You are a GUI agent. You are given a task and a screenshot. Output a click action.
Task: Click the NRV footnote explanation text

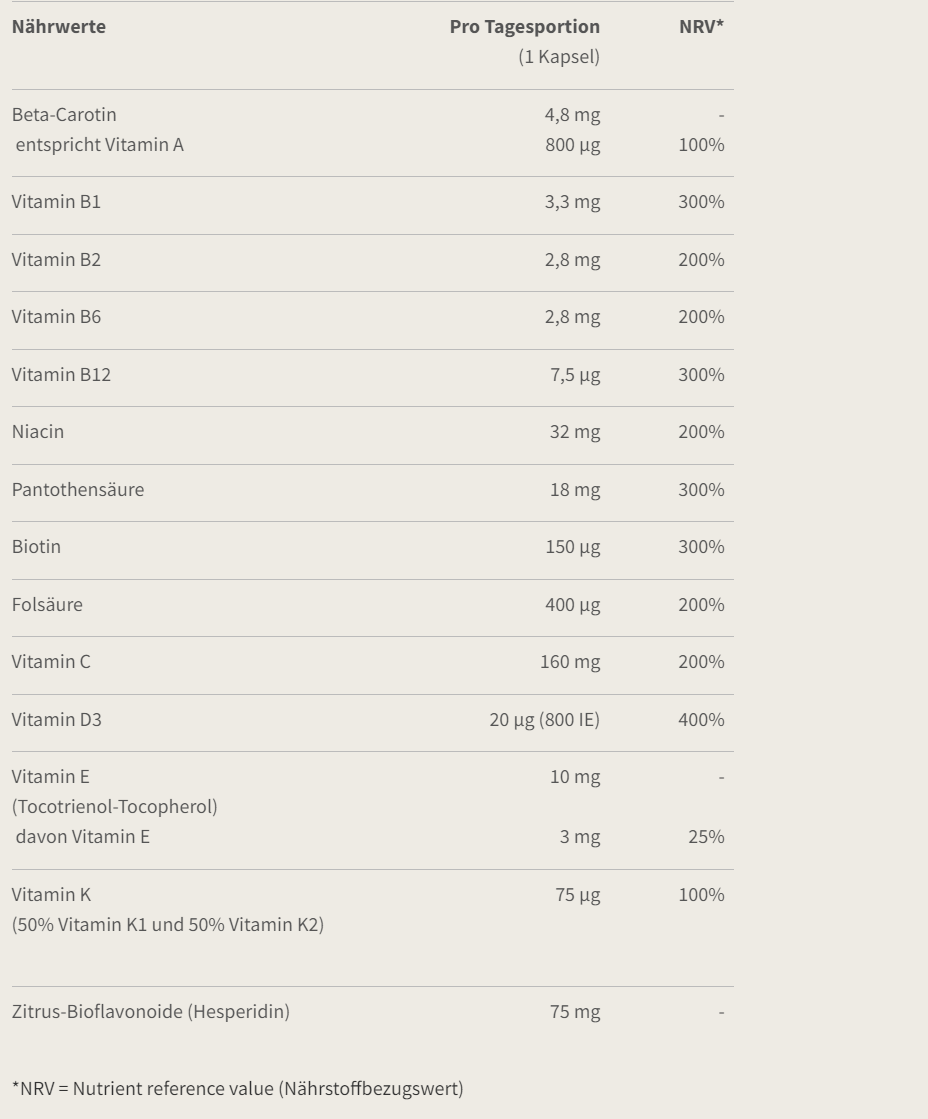coord(238,1088)
